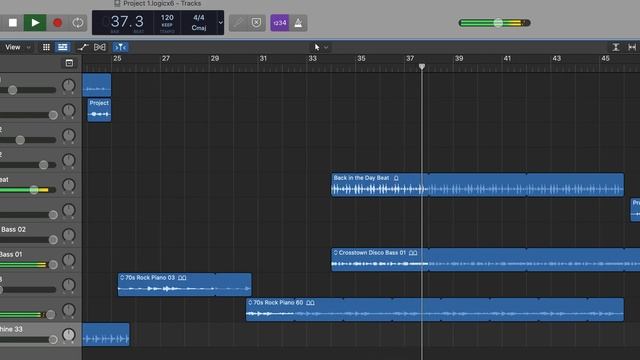This screenshot has width=640, height=360.
Task: Click pan knob on Back in the Day Beat track
Action: pyautogui.click(x=69, y=185)
